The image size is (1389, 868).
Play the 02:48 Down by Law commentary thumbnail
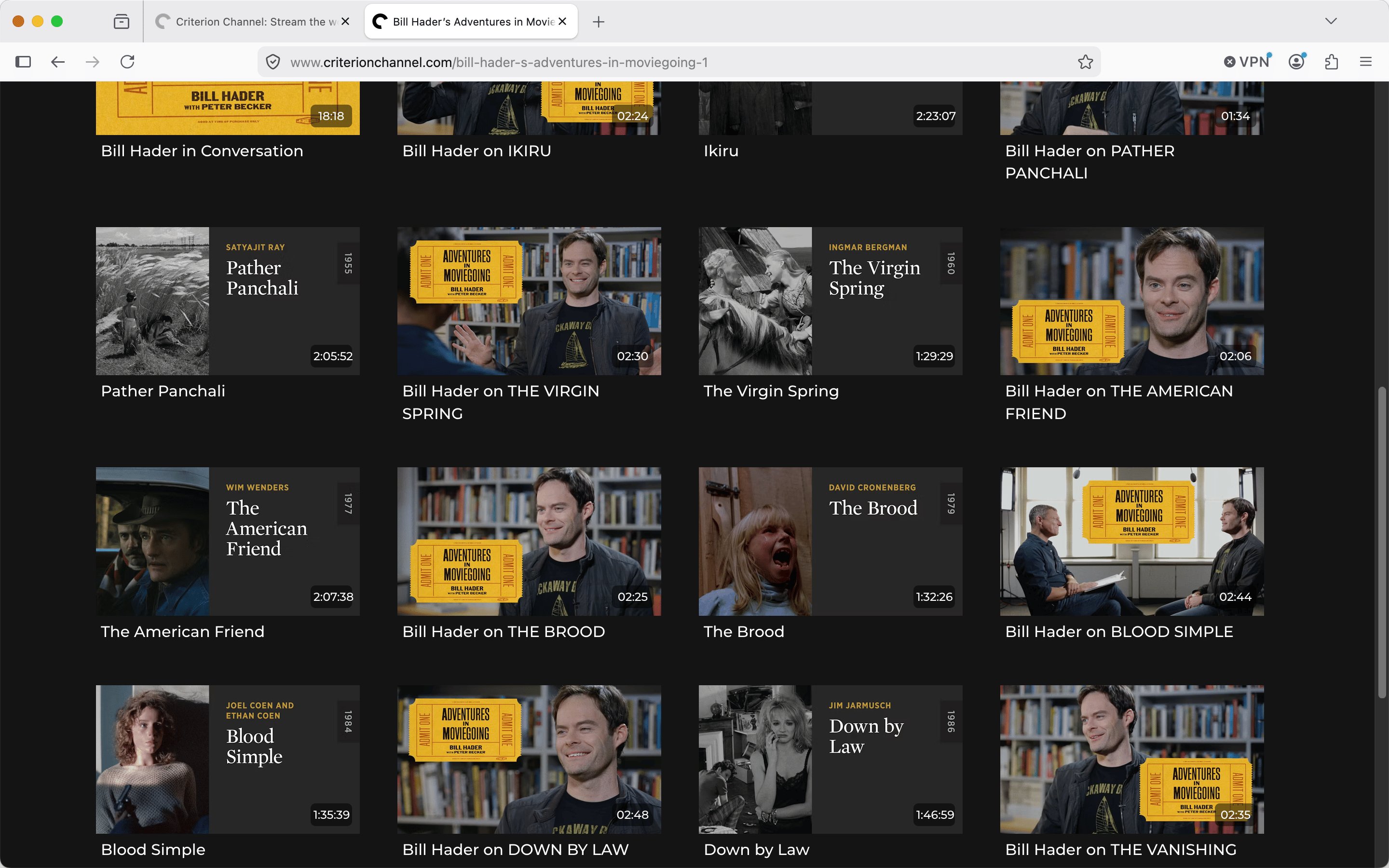[529, 759]
